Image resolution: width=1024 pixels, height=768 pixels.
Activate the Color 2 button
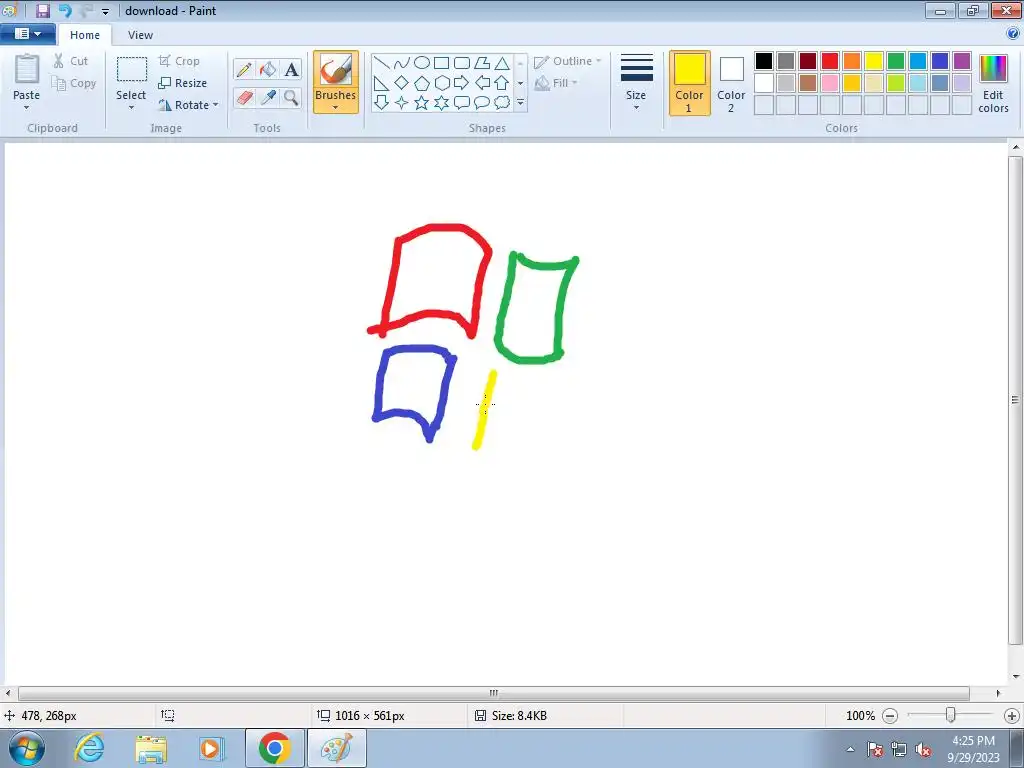(x=731, y=83)
